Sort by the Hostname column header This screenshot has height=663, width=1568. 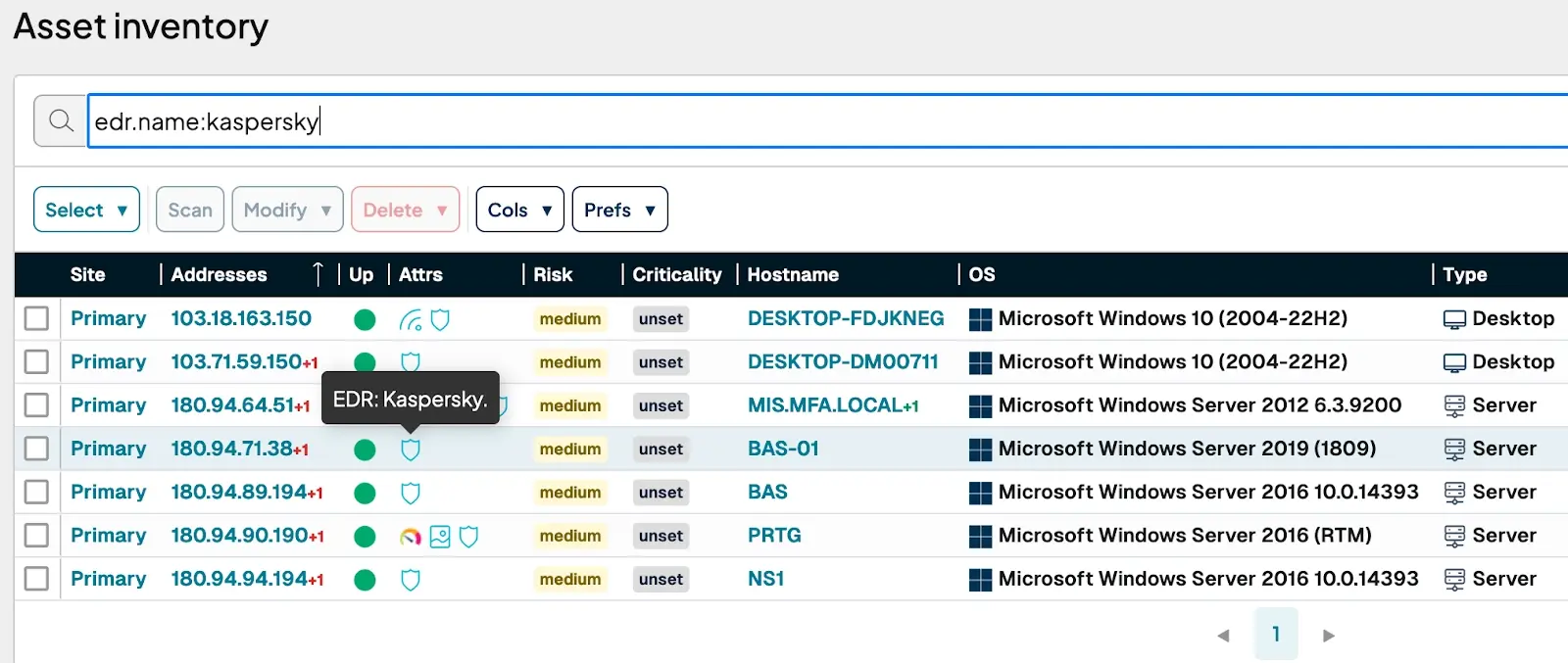(793, 274)
